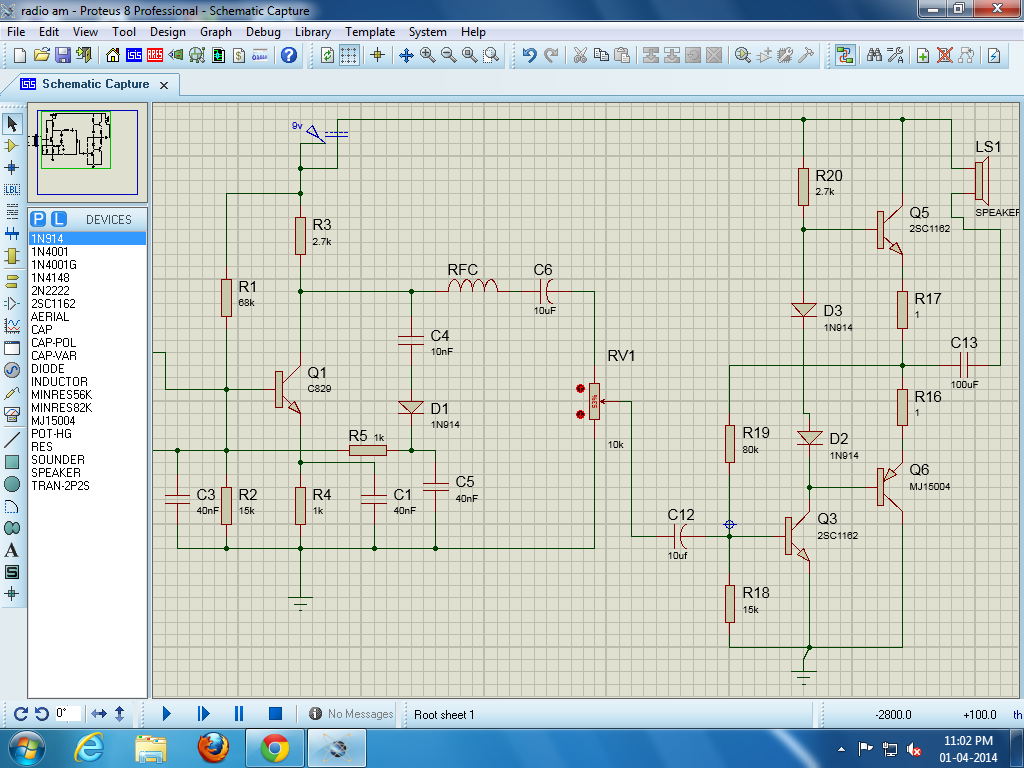
Task: Click the 'P' pick devices button
Action: coord(38,219)
